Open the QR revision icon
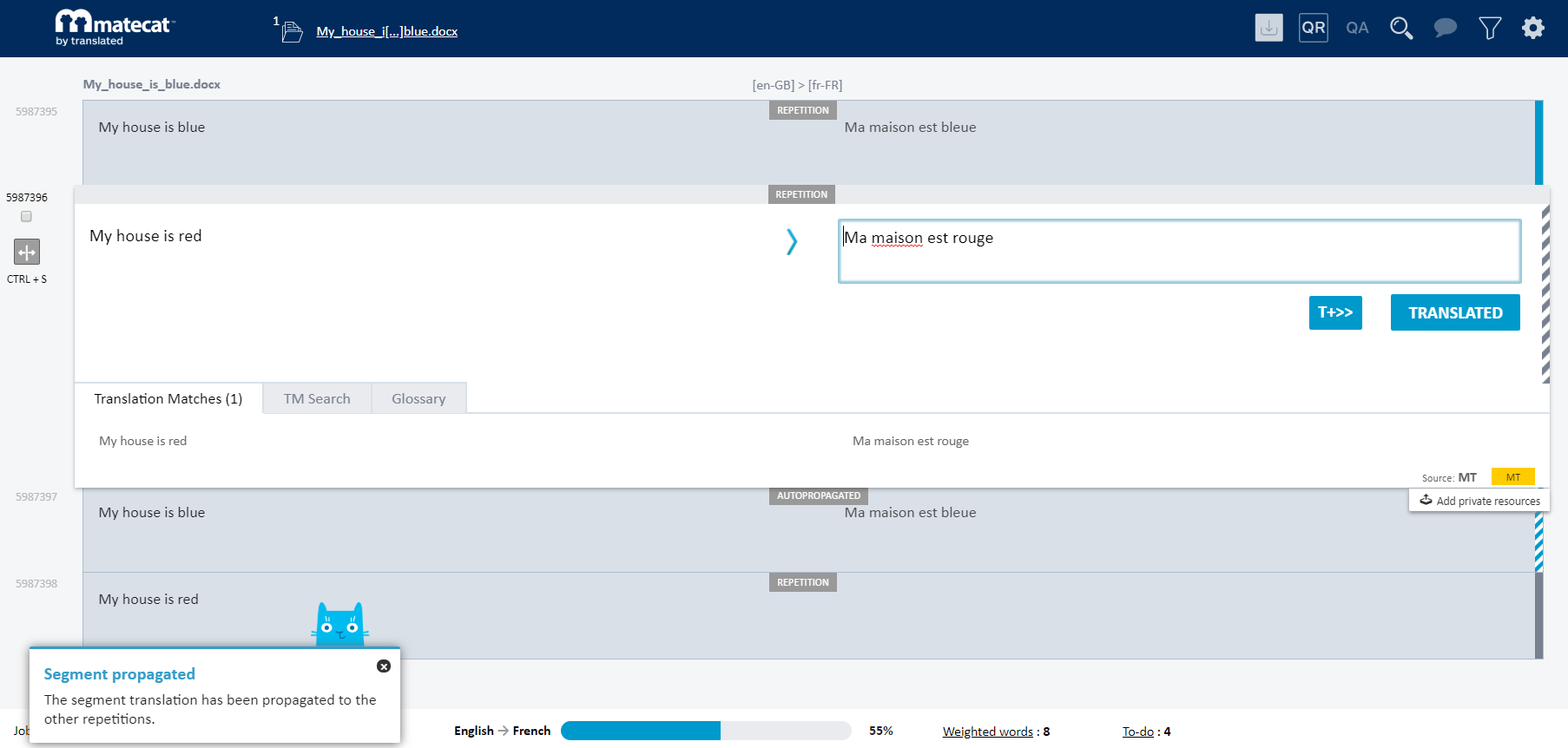 click(1314, 28)
